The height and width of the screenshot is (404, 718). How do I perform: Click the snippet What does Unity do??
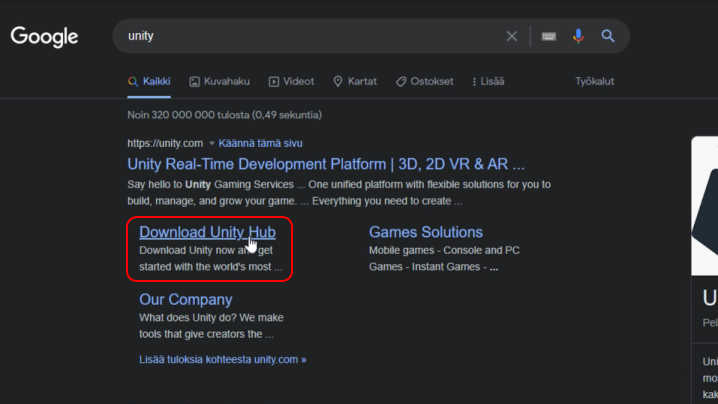tap(211, 326)
